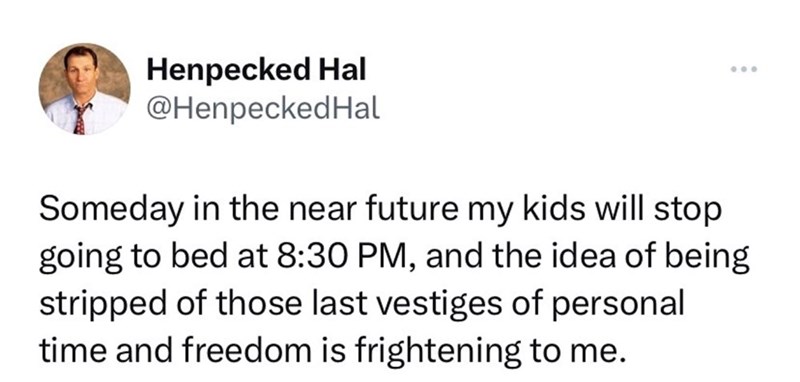Open the @HenpeckedHal handle link
The width and height of the screenshot is (800, 382).
pos(263,108)
